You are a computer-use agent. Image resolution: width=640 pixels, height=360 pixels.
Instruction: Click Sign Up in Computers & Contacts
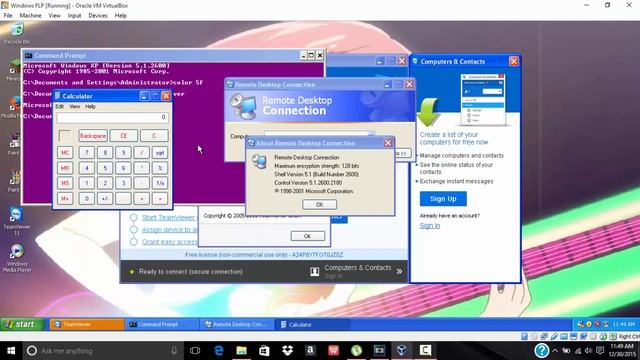[x=443, y=199]
